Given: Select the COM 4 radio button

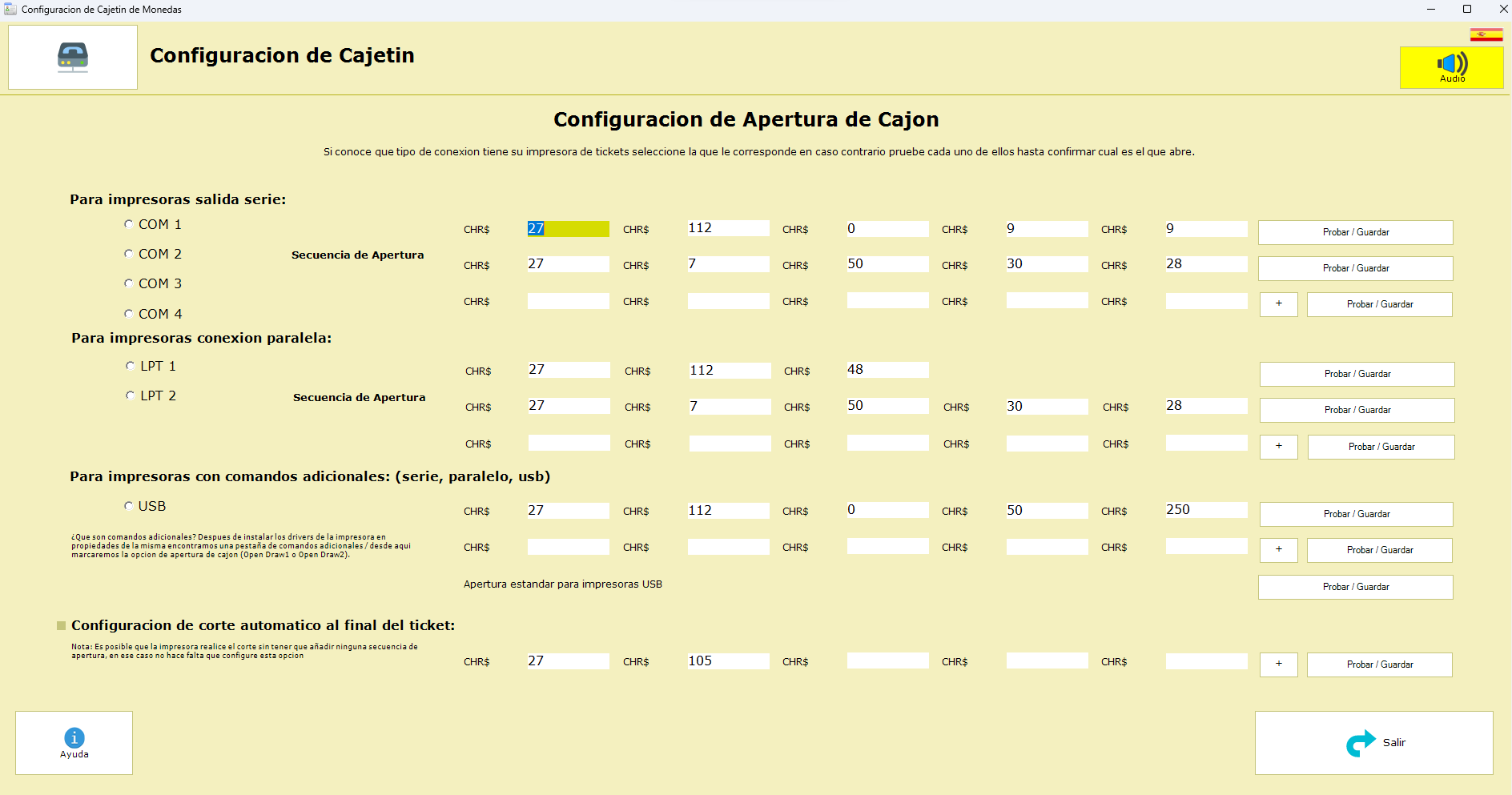Looking at the screenshot, I should pyautogui.click(x=129, y=314).
